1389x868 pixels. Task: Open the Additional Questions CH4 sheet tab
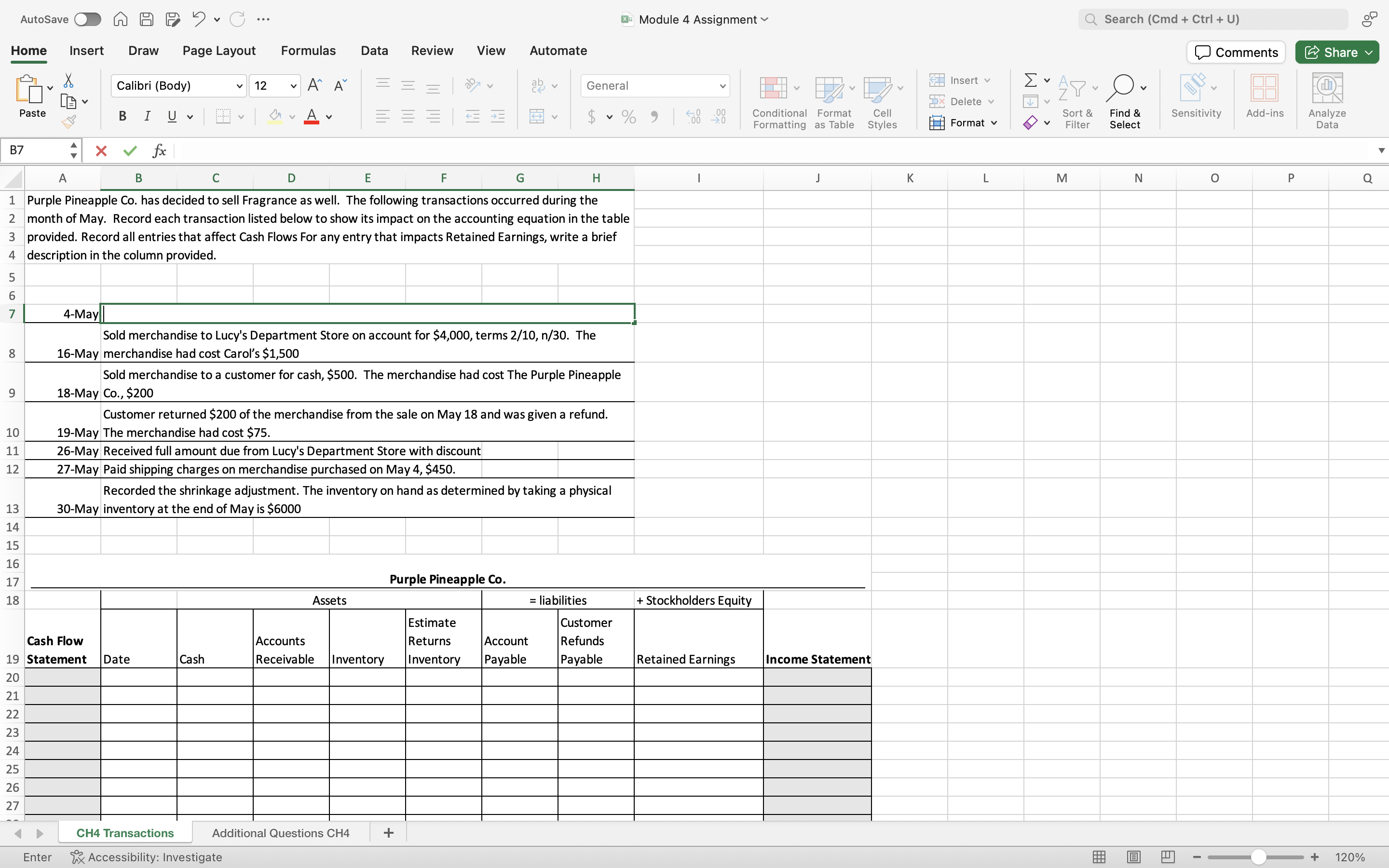(281, 832)
